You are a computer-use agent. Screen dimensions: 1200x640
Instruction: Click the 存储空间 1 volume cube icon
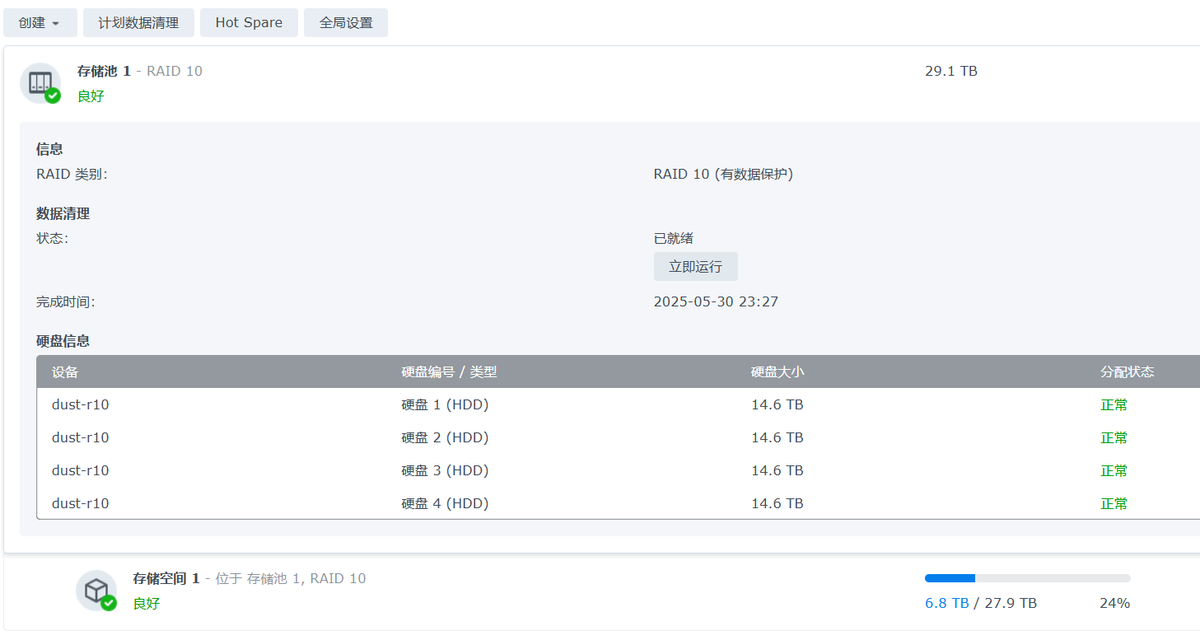97,590
